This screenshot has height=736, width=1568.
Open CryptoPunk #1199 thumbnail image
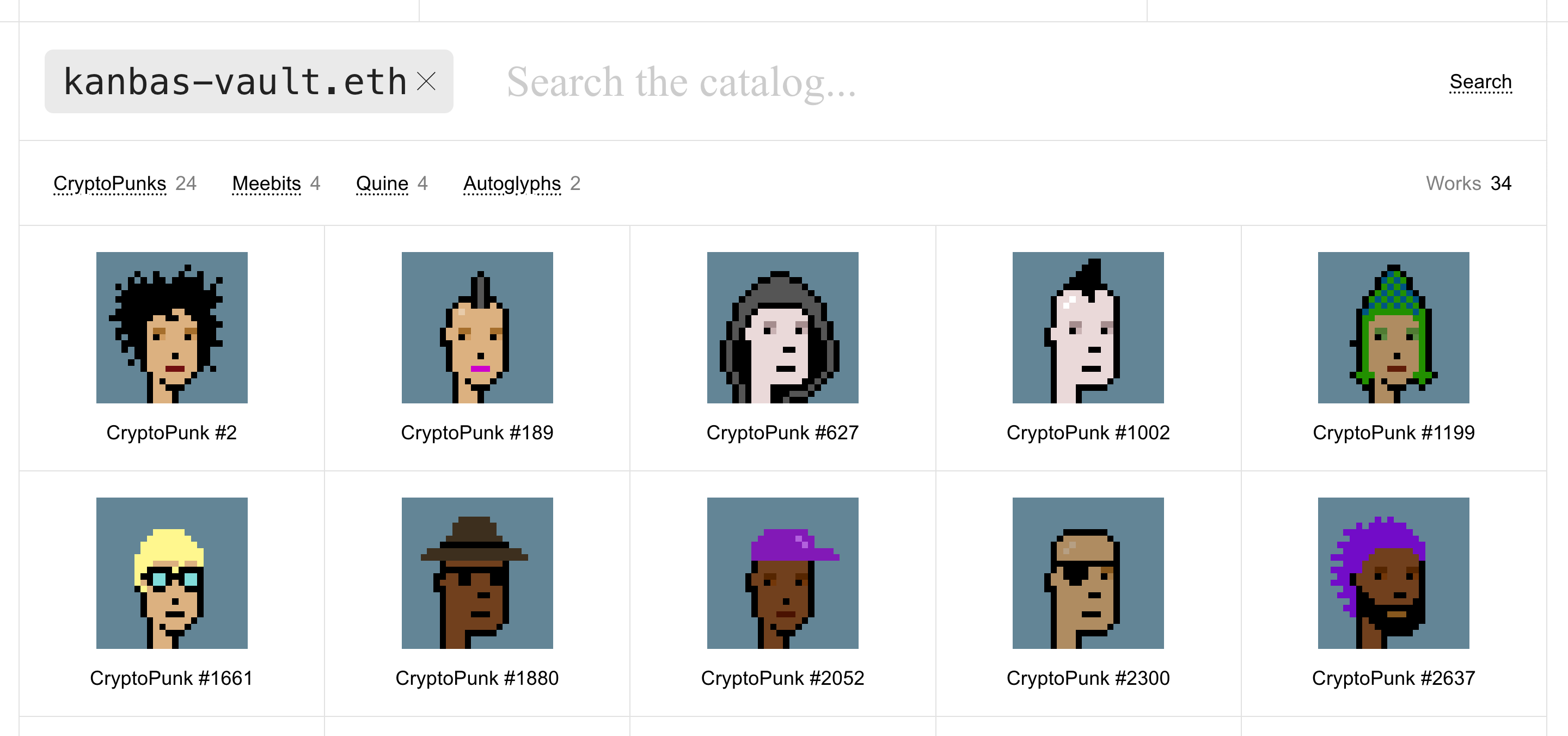point(1394,328)
